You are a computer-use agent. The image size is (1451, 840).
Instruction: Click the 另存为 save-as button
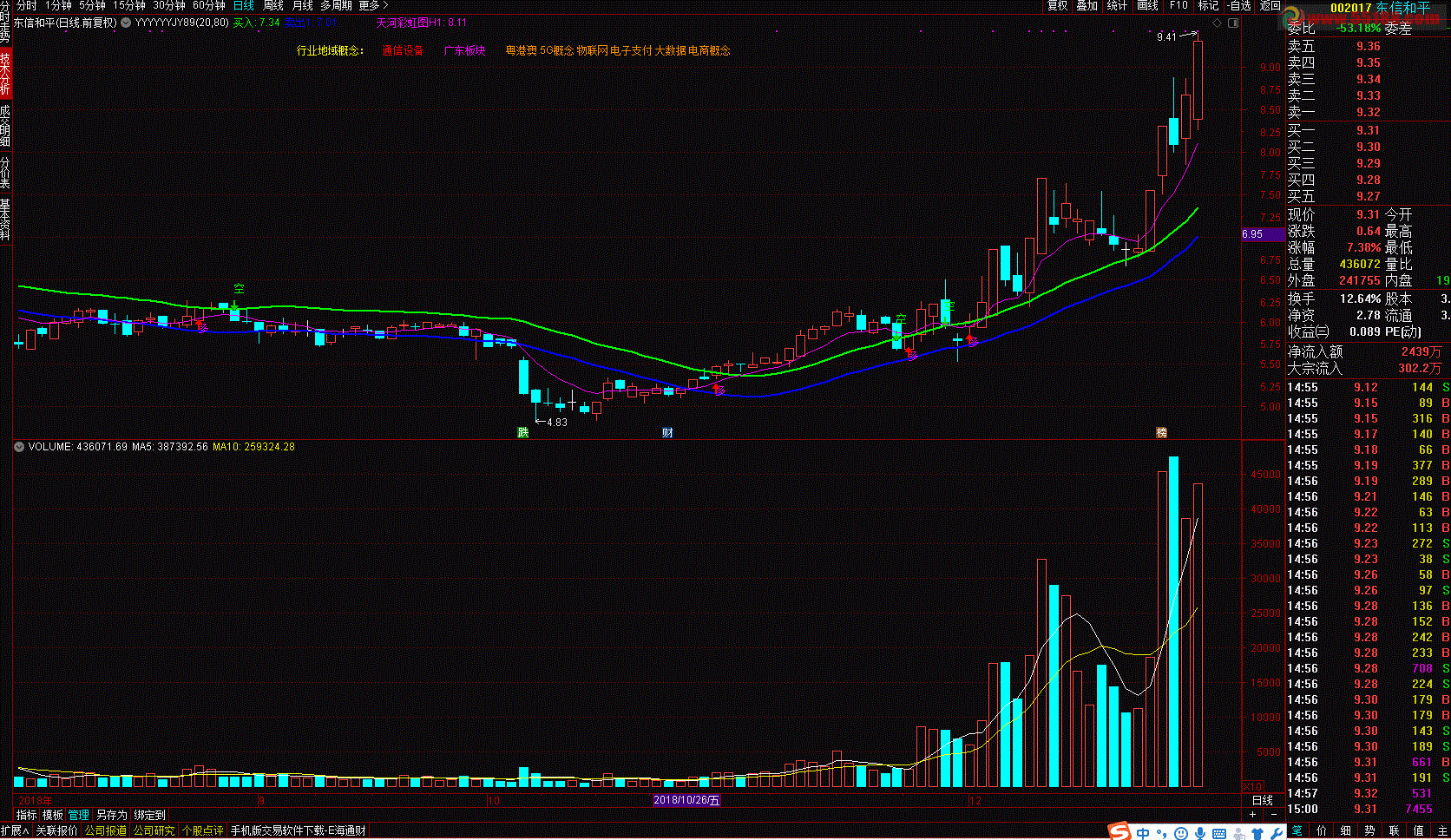tap(111, 815)
